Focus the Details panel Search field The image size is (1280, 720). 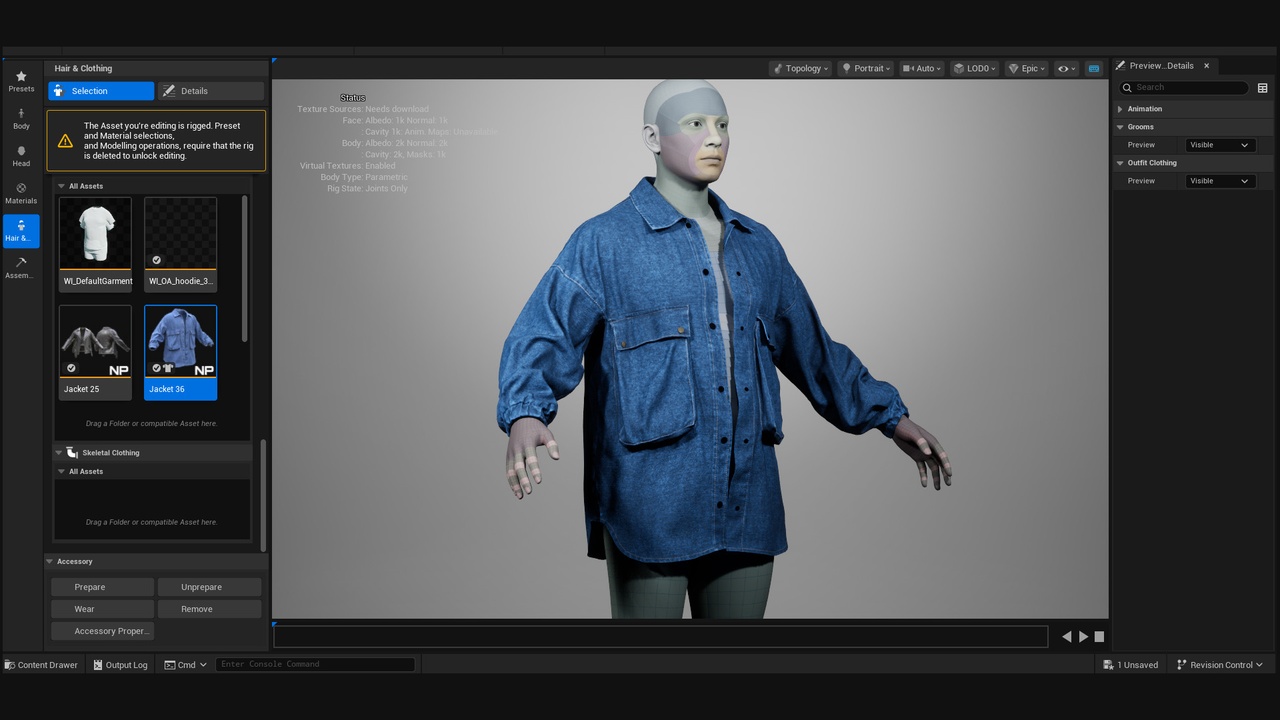(1184, 87)
